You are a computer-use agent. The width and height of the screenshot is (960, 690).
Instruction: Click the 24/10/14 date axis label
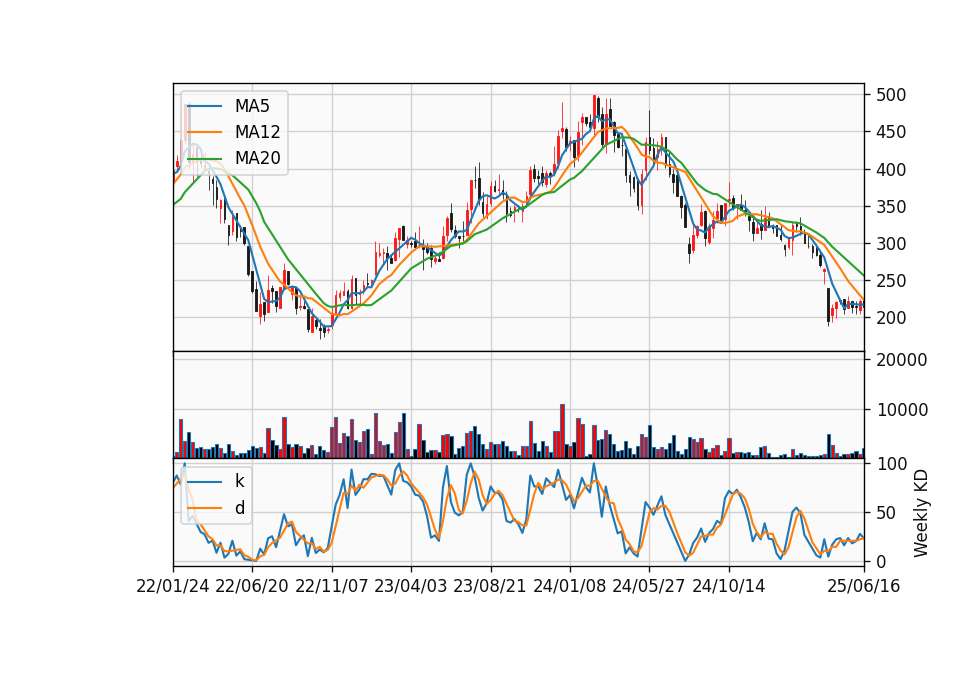729,586
